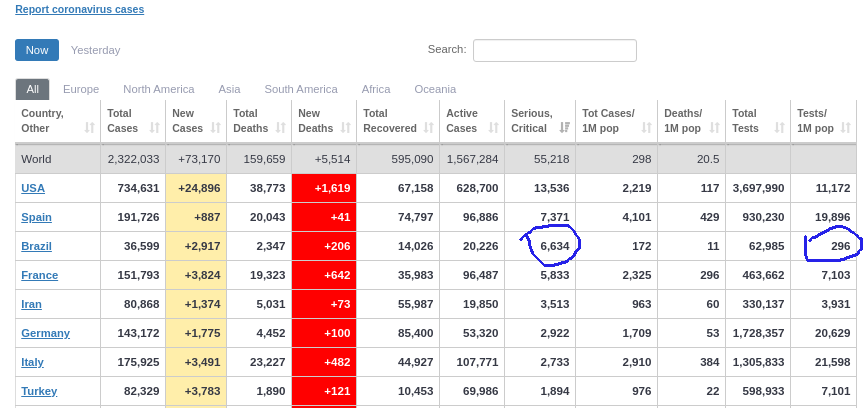
Task: Click the Germany country link
Action: 45,333
